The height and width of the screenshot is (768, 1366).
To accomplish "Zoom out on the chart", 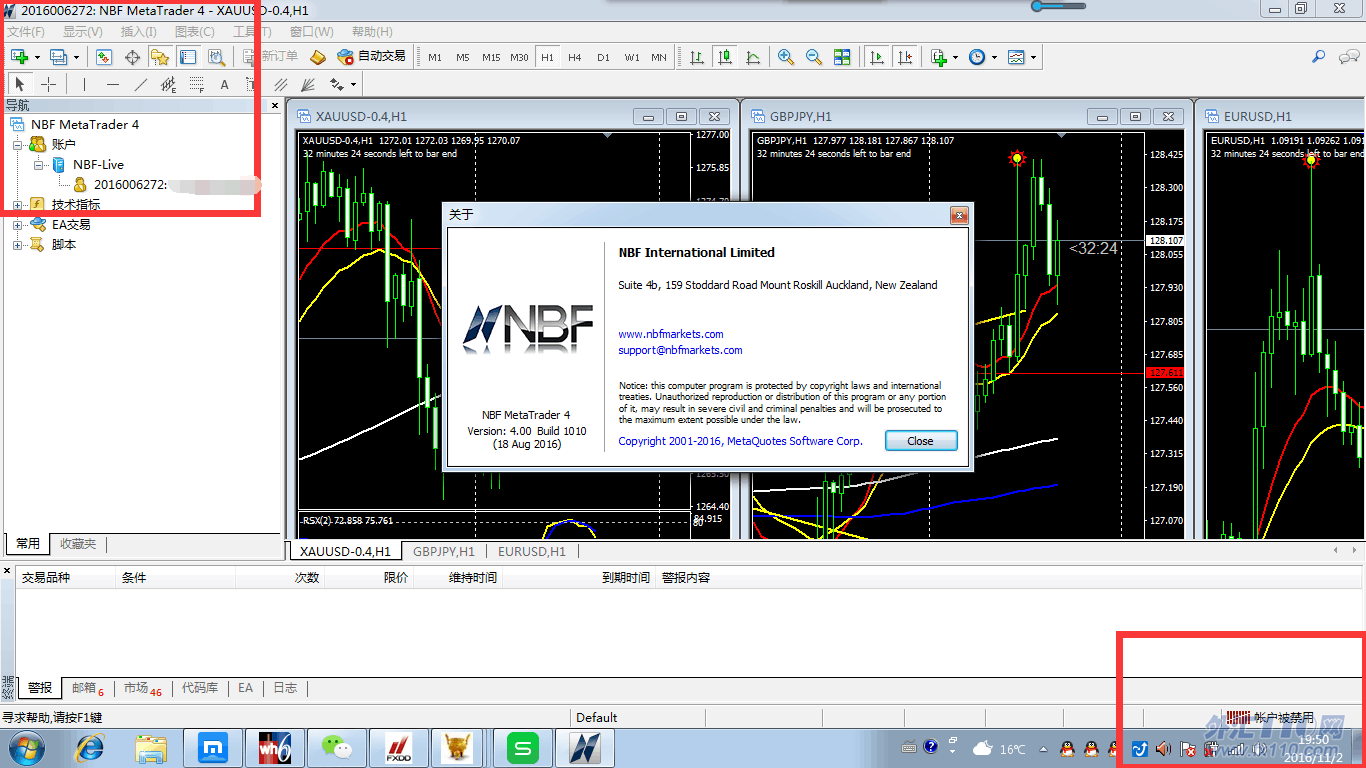I will tap(814, 57).
